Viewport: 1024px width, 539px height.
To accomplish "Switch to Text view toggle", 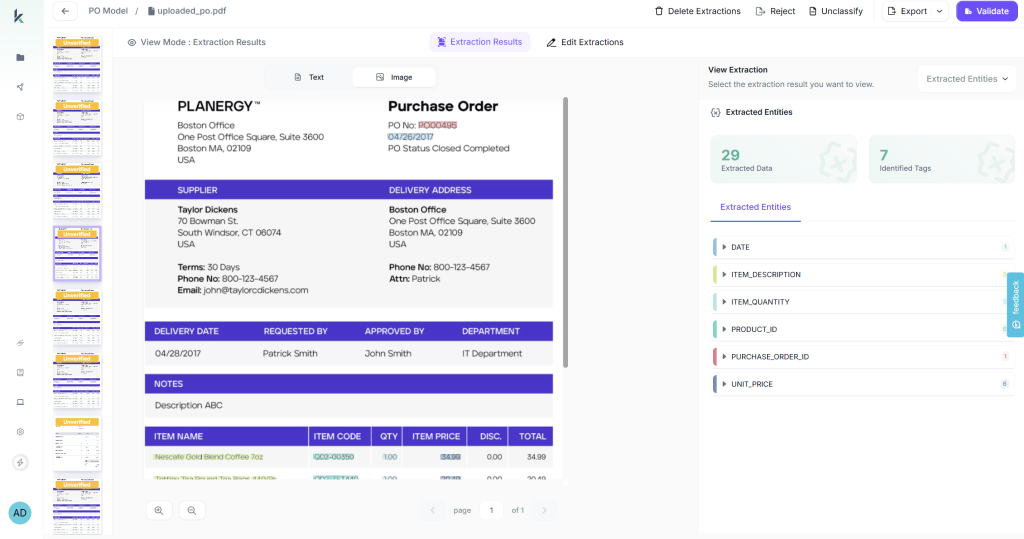I will 309,77.
